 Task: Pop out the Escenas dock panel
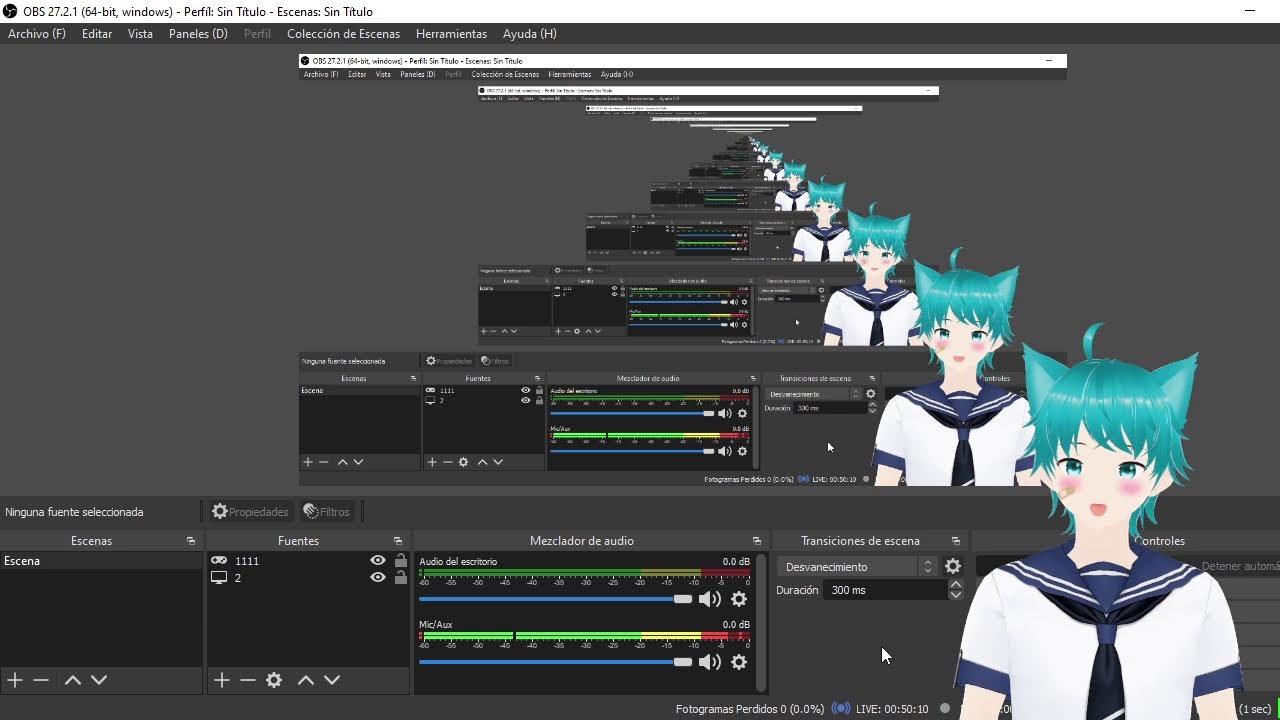point(191,541)
